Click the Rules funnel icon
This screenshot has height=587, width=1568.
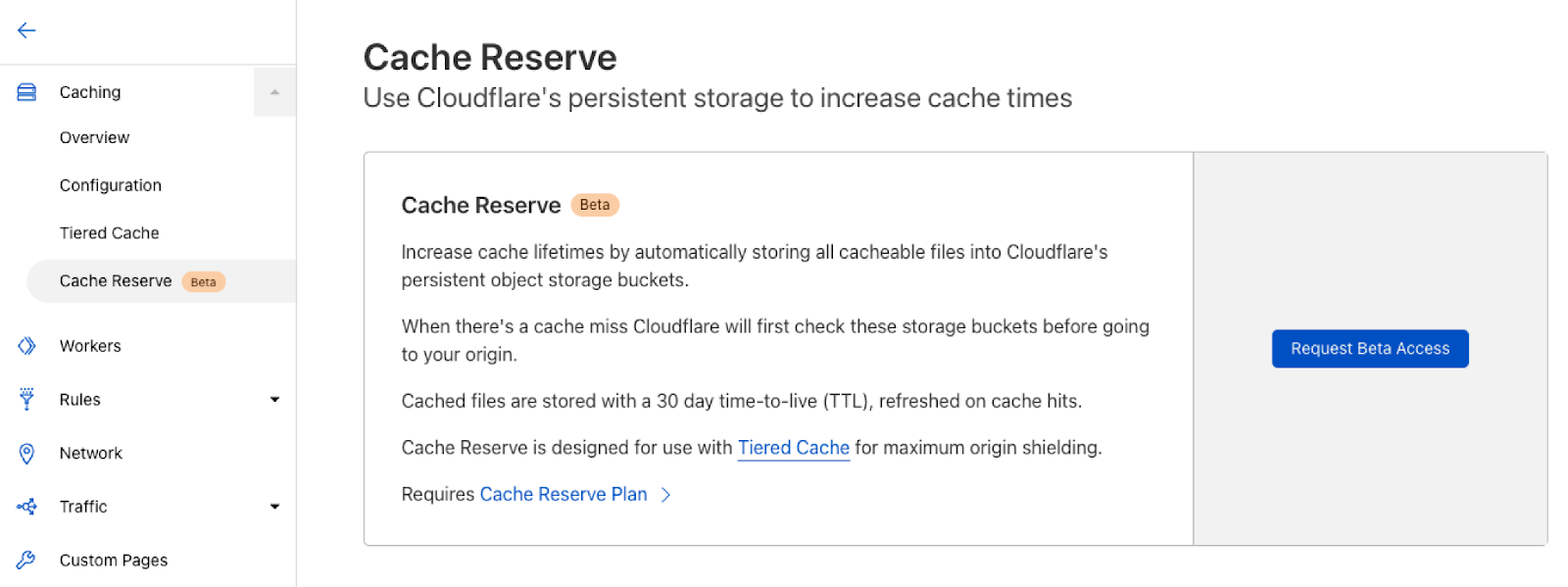click(26, 399)
